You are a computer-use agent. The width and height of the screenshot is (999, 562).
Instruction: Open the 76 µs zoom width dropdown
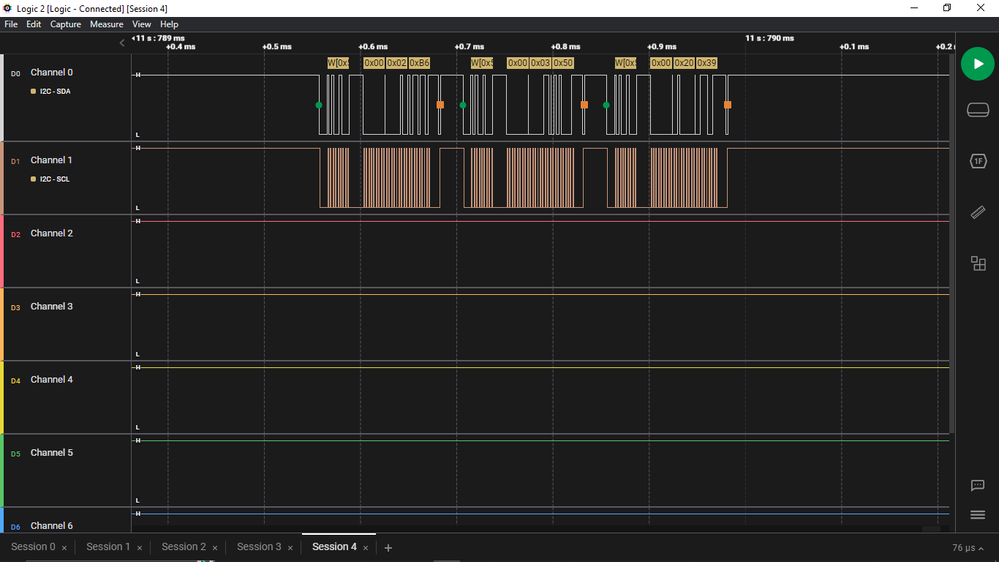(968, 548)
